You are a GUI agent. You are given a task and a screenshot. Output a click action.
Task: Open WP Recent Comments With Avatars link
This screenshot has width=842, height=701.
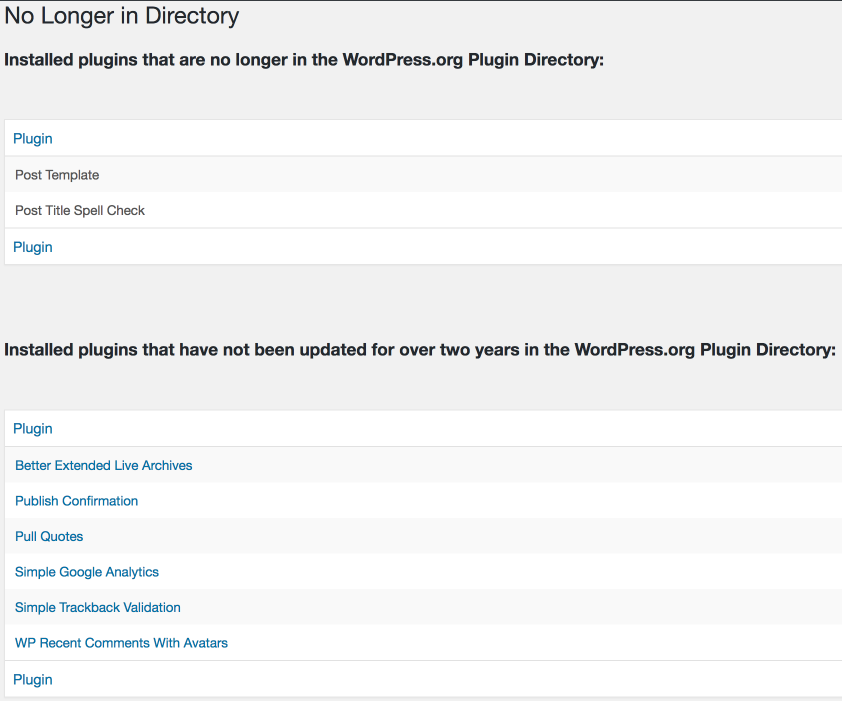121,643
